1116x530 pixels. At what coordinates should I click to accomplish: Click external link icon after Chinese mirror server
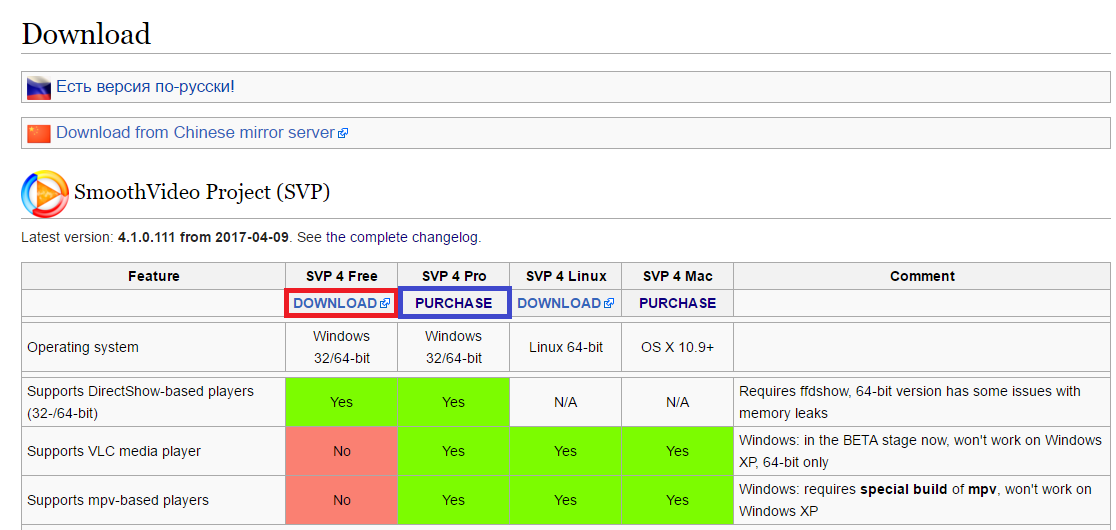343,133
